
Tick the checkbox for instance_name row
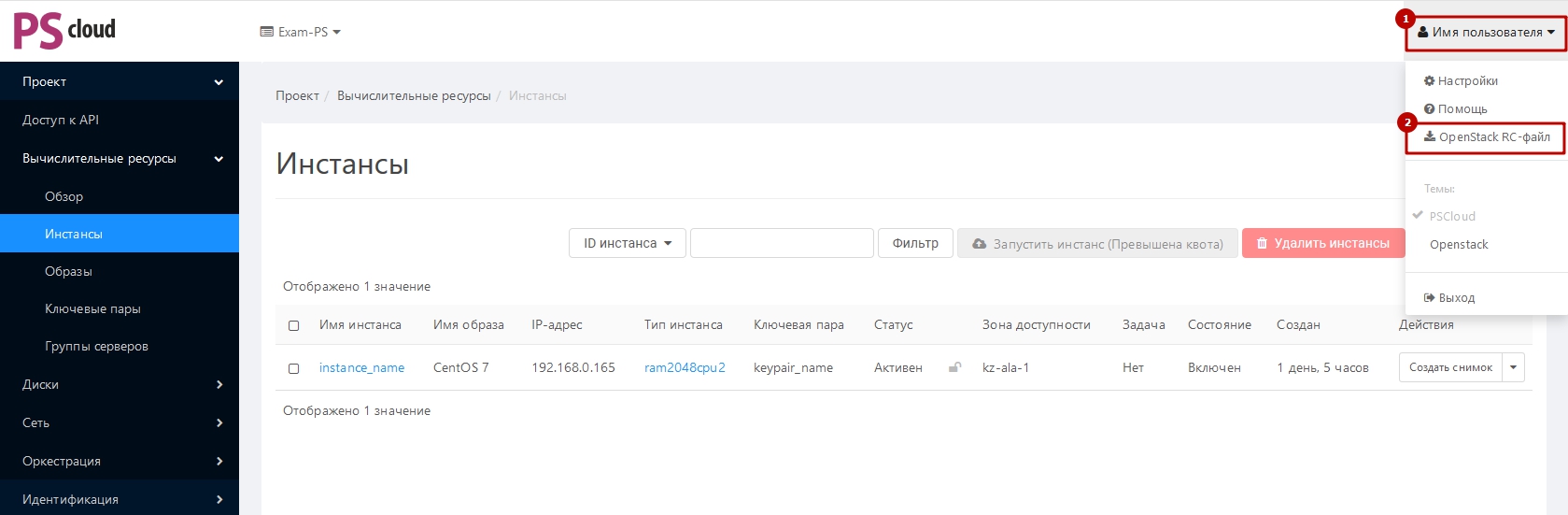click(293, 368)
